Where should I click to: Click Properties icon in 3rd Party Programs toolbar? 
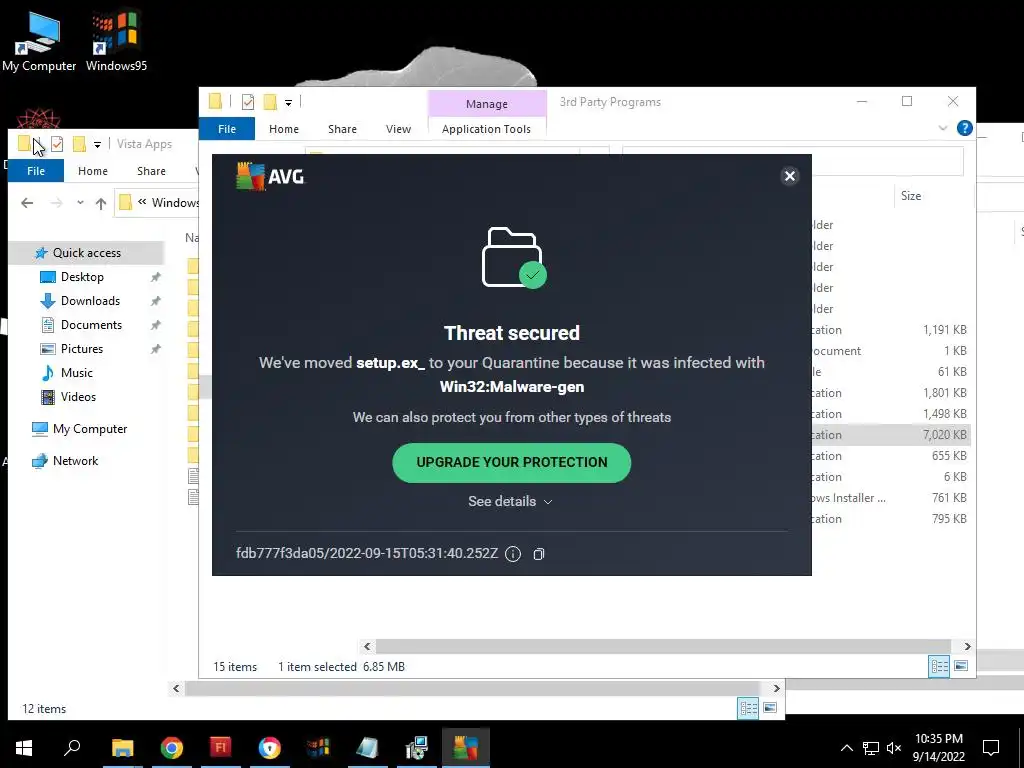248,102
